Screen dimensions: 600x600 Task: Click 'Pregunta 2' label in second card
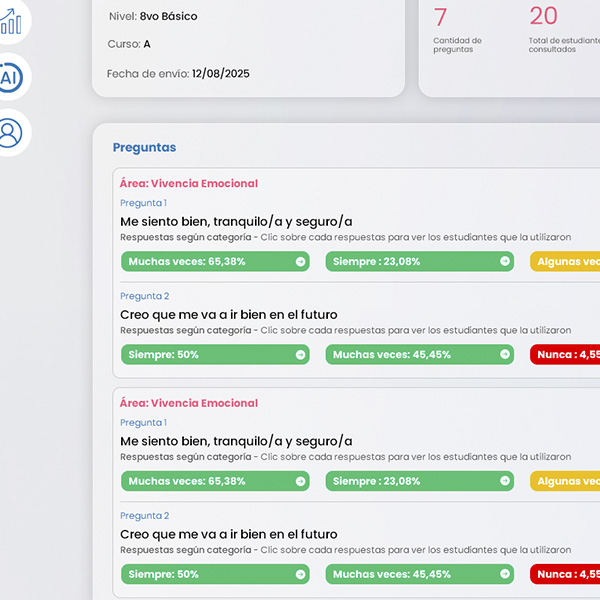[x=144, y=516]
